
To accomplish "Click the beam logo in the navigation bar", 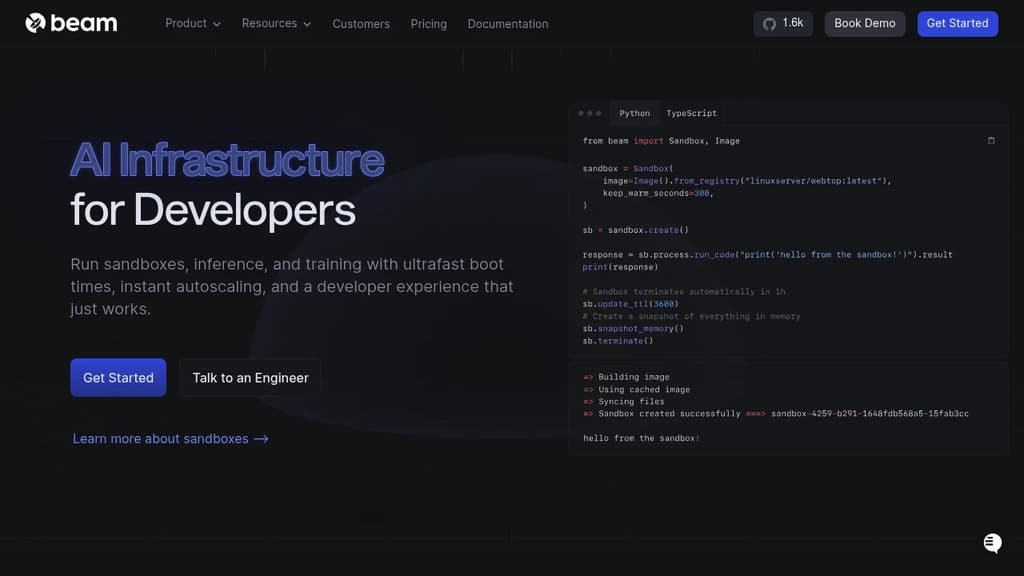I will click(70, 22).
